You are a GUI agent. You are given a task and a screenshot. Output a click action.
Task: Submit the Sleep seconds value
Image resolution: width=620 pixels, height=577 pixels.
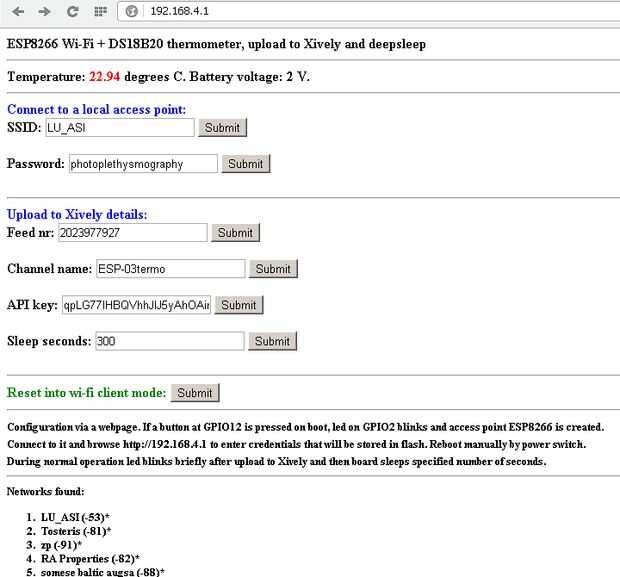click(272, 341)
